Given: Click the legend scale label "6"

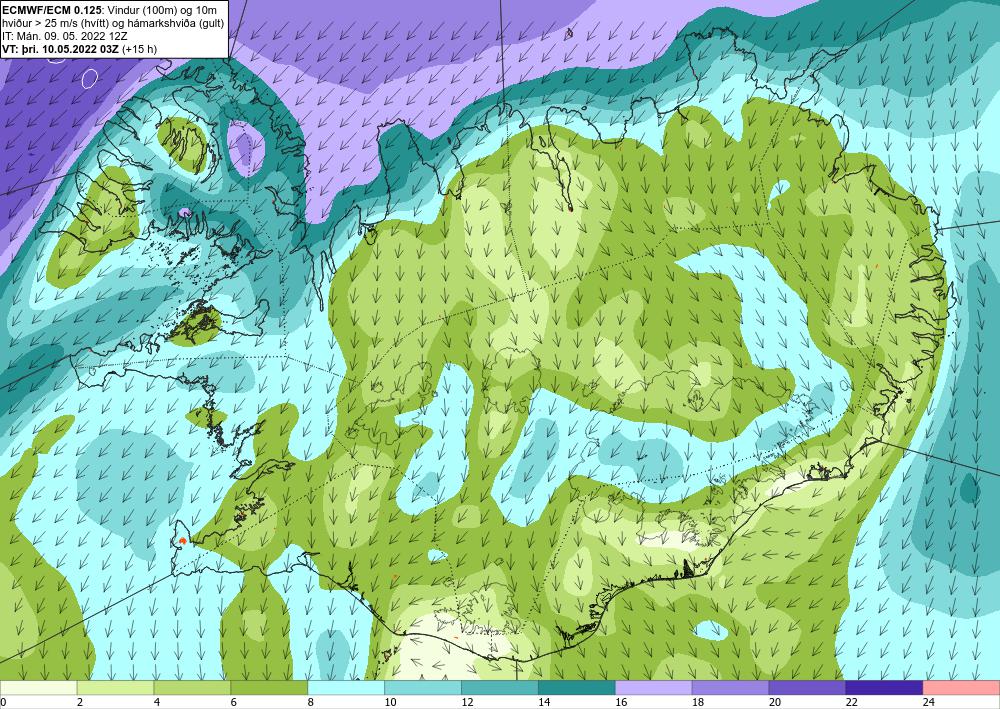Looking at the screenshot, I should 234,702.
